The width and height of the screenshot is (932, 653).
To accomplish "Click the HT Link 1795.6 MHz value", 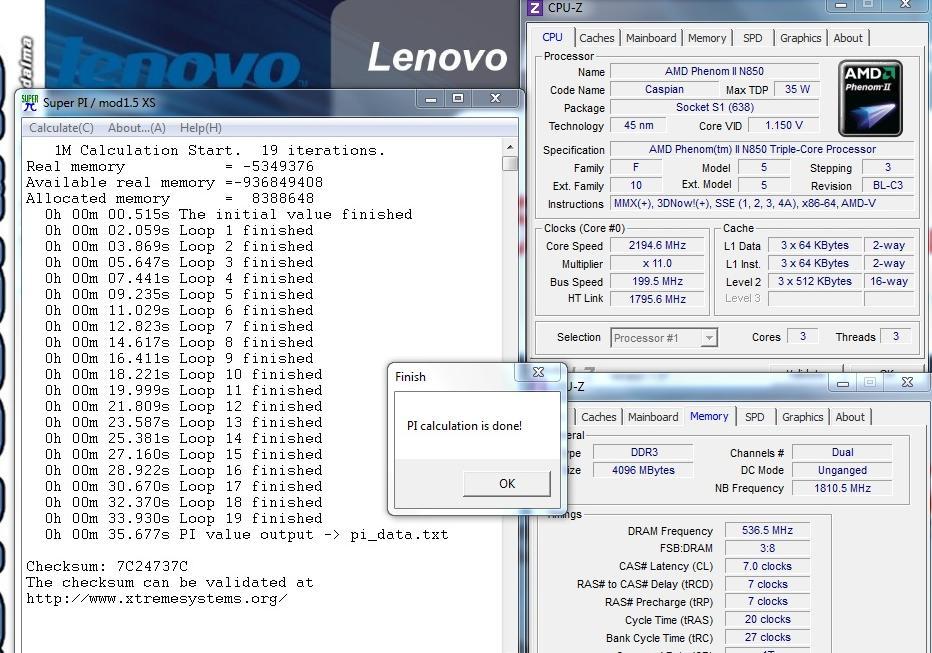I will pyautogui.click(x=657, y=299).
